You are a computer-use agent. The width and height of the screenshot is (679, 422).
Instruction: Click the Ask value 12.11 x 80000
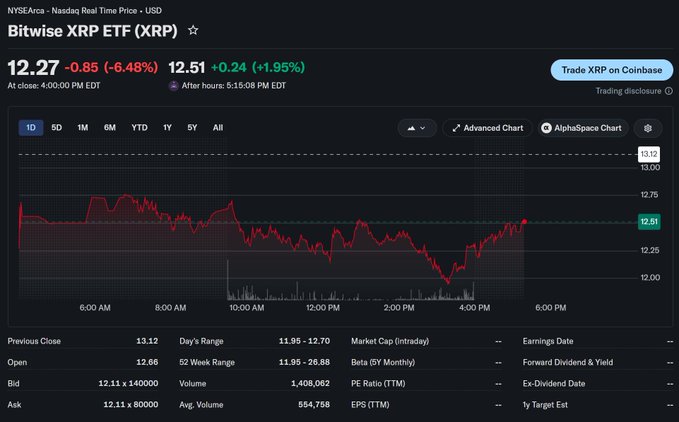(131, 405)
